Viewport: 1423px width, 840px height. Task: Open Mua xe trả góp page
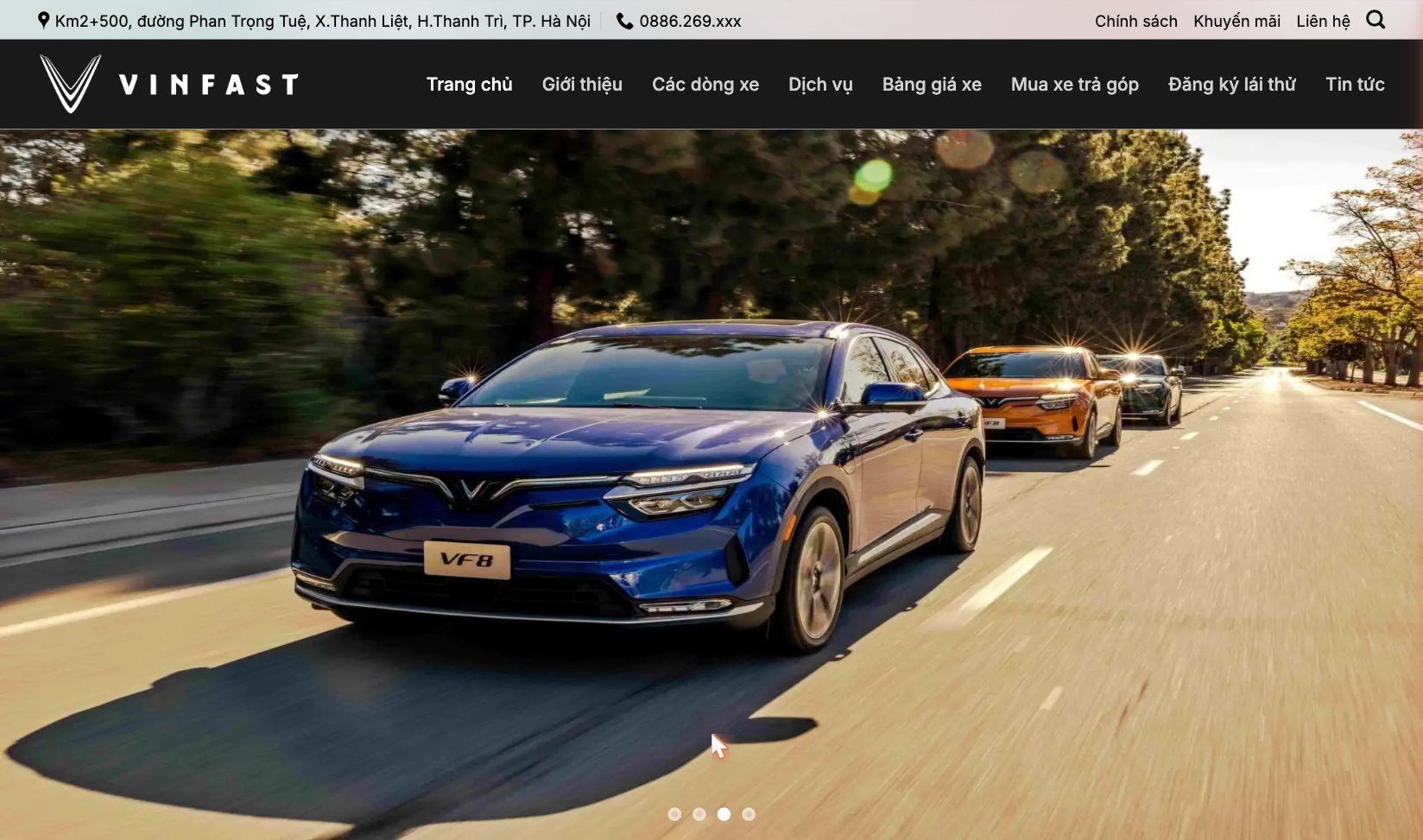pos(1075,85)
